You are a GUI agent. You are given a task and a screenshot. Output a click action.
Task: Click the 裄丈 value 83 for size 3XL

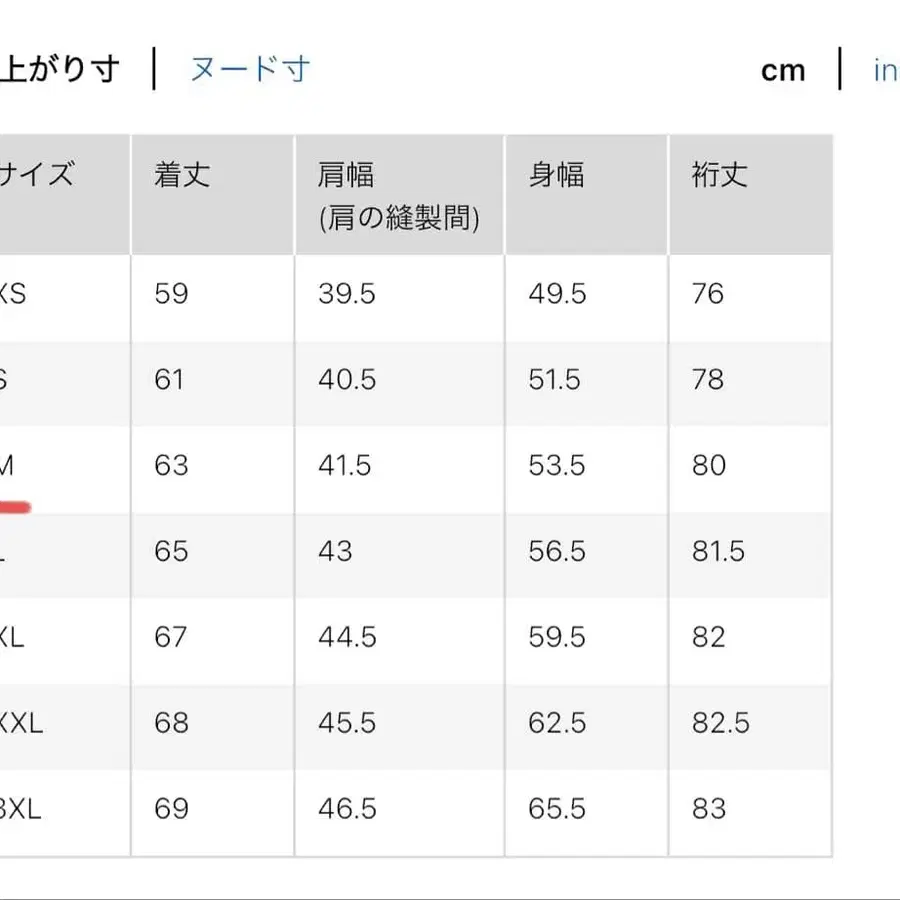[x=709, y=809]
